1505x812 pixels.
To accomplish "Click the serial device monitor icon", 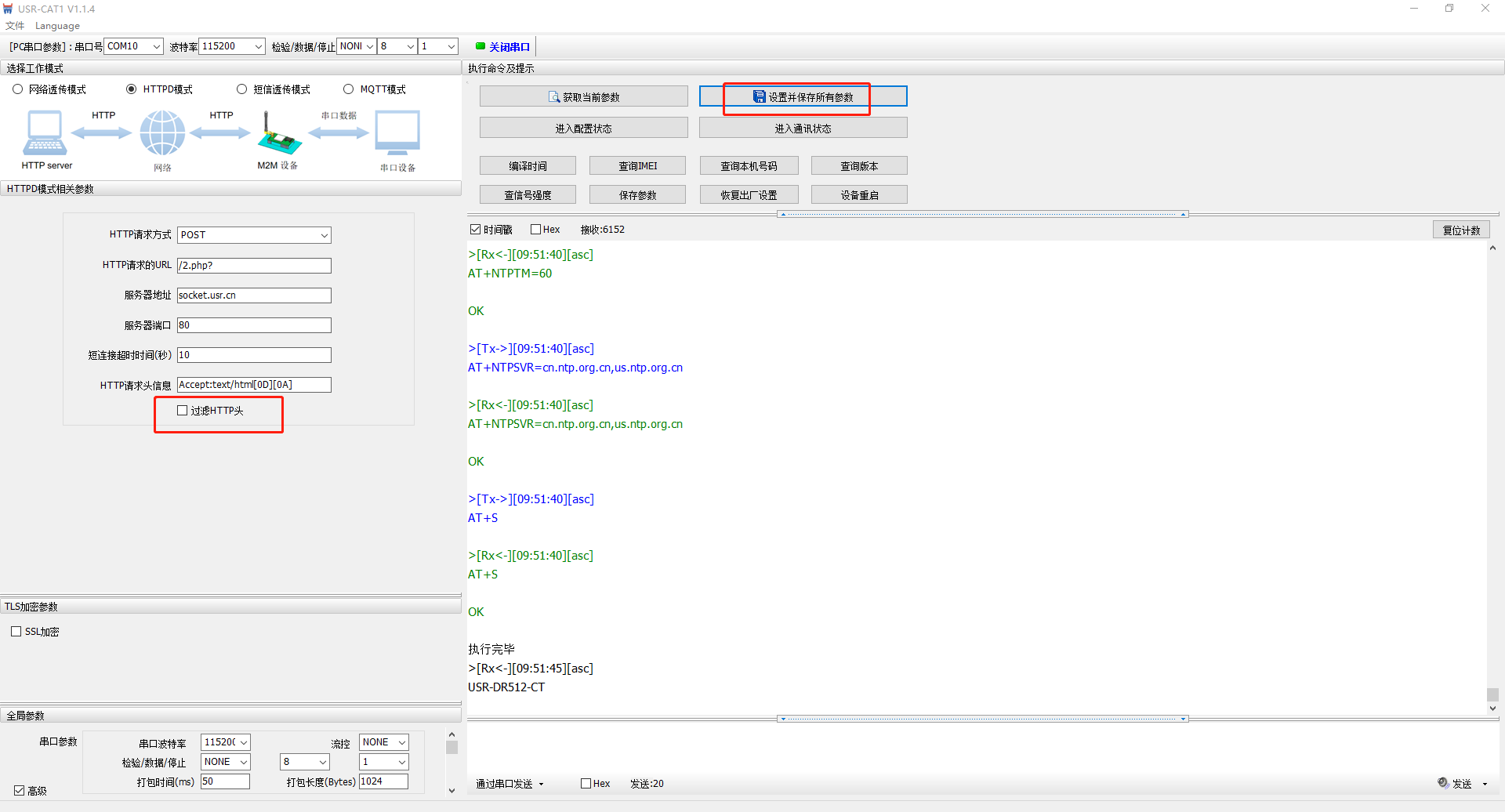I will 397,132.
